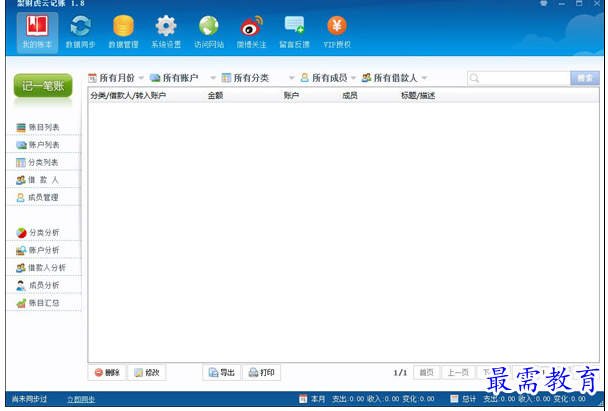Click the search input field
The width and height of the screenshot is (608, 411).
pyautogui.click(x=519, y=78)
